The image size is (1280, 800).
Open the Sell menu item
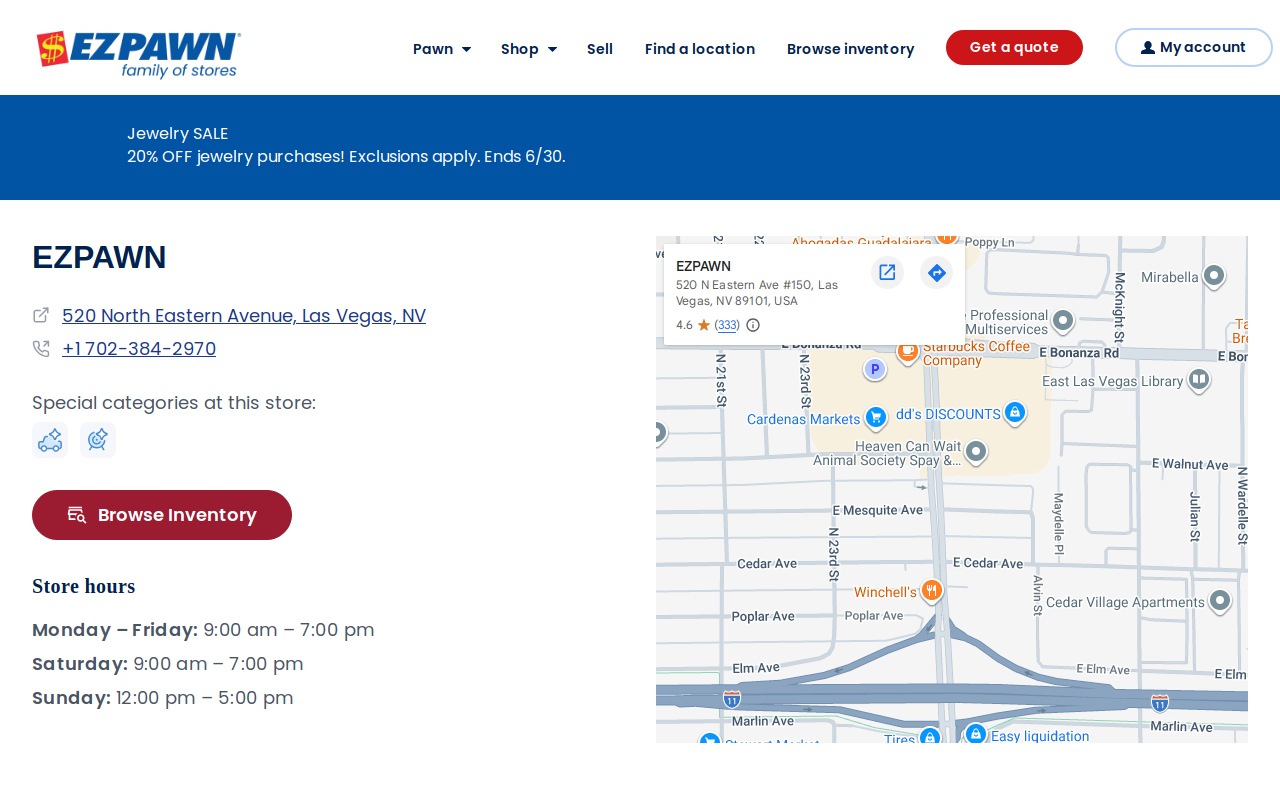coord(600,49)
